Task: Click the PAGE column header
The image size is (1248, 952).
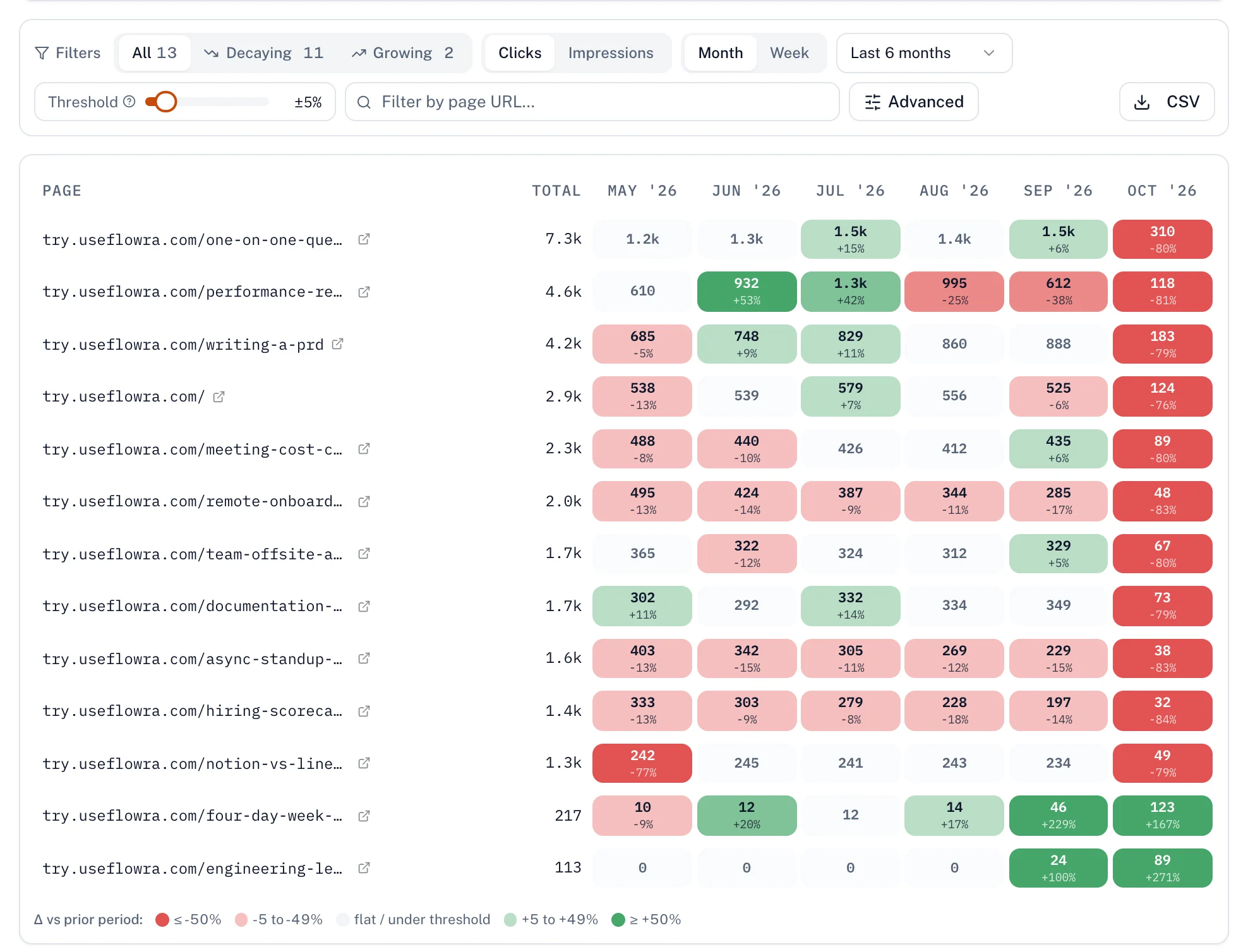Action: (62, 191)
